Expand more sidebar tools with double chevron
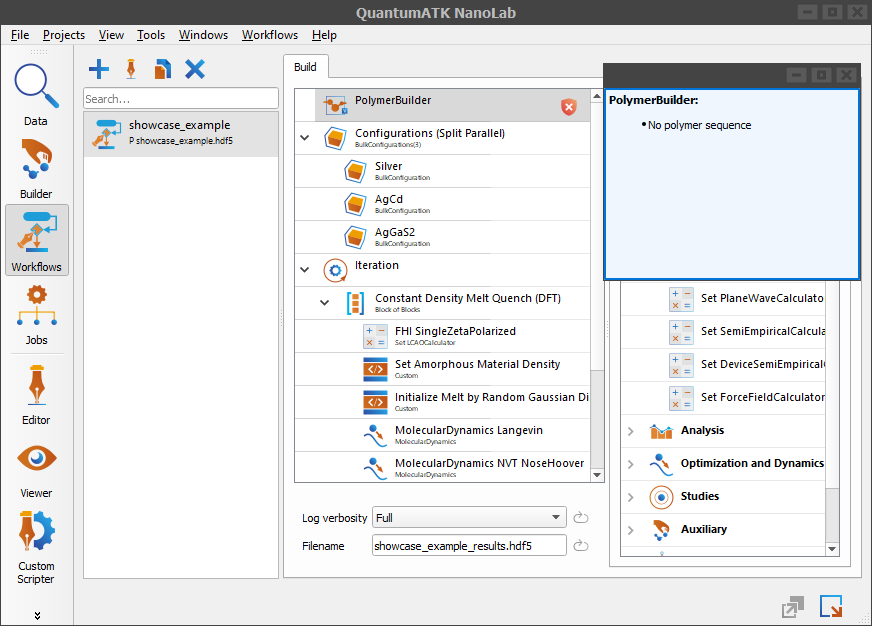872x626 pixels. [37, 615]
